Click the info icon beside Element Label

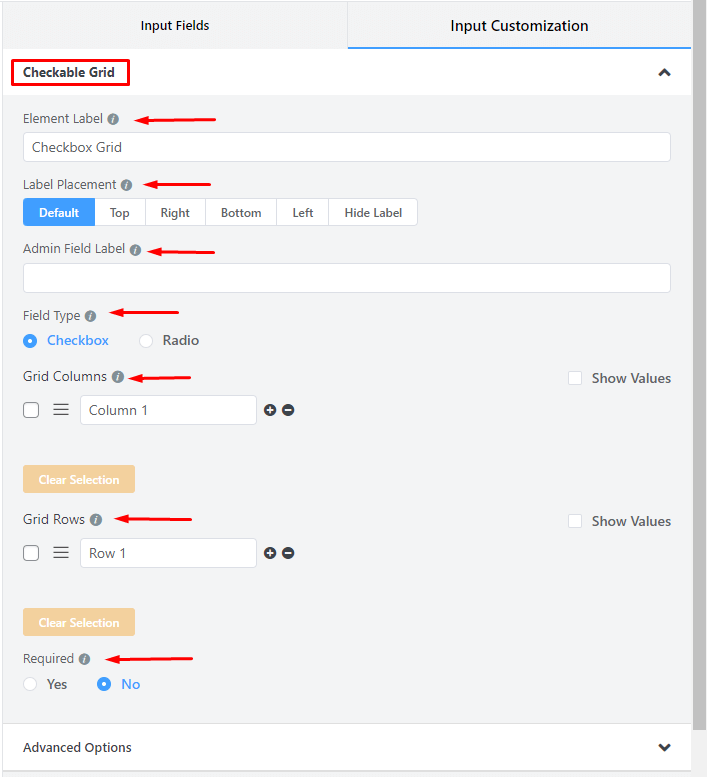[113, 119]
